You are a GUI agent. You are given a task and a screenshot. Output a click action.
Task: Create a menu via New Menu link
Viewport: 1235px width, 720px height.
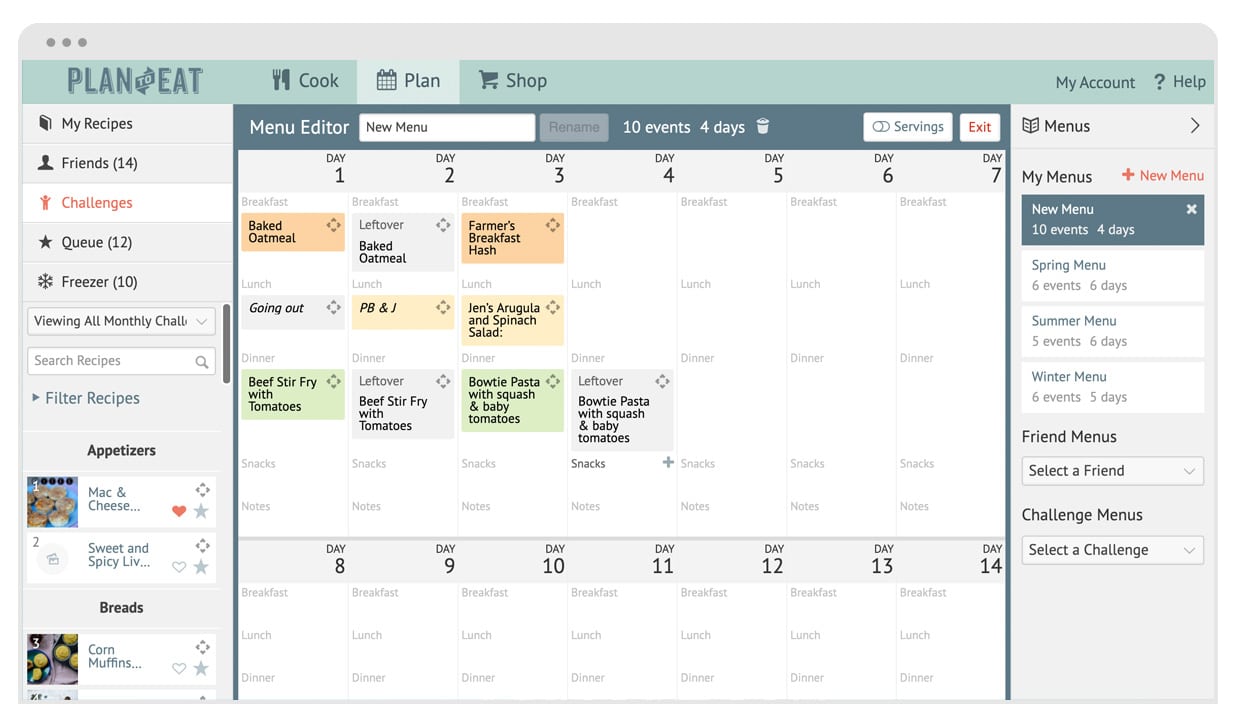click(1162, 176)
